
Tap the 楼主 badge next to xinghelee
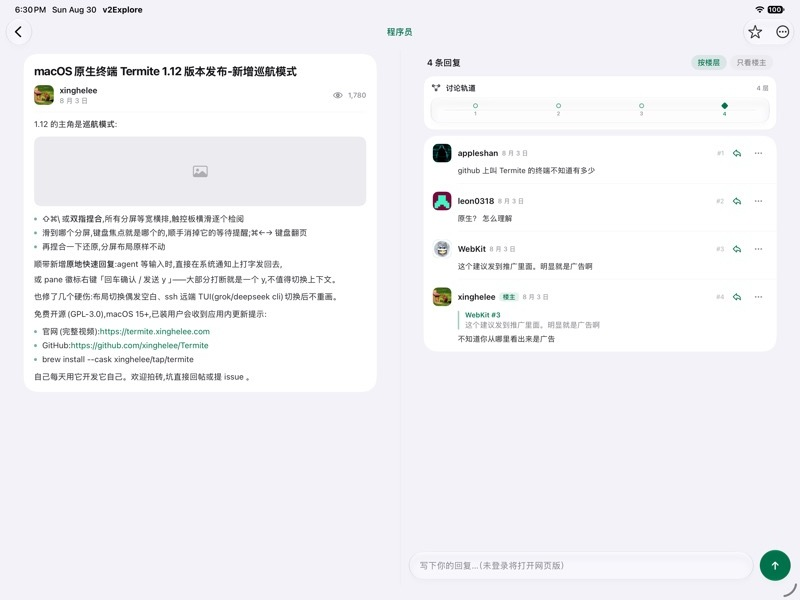pyautogui.click(x=508, y=297)
